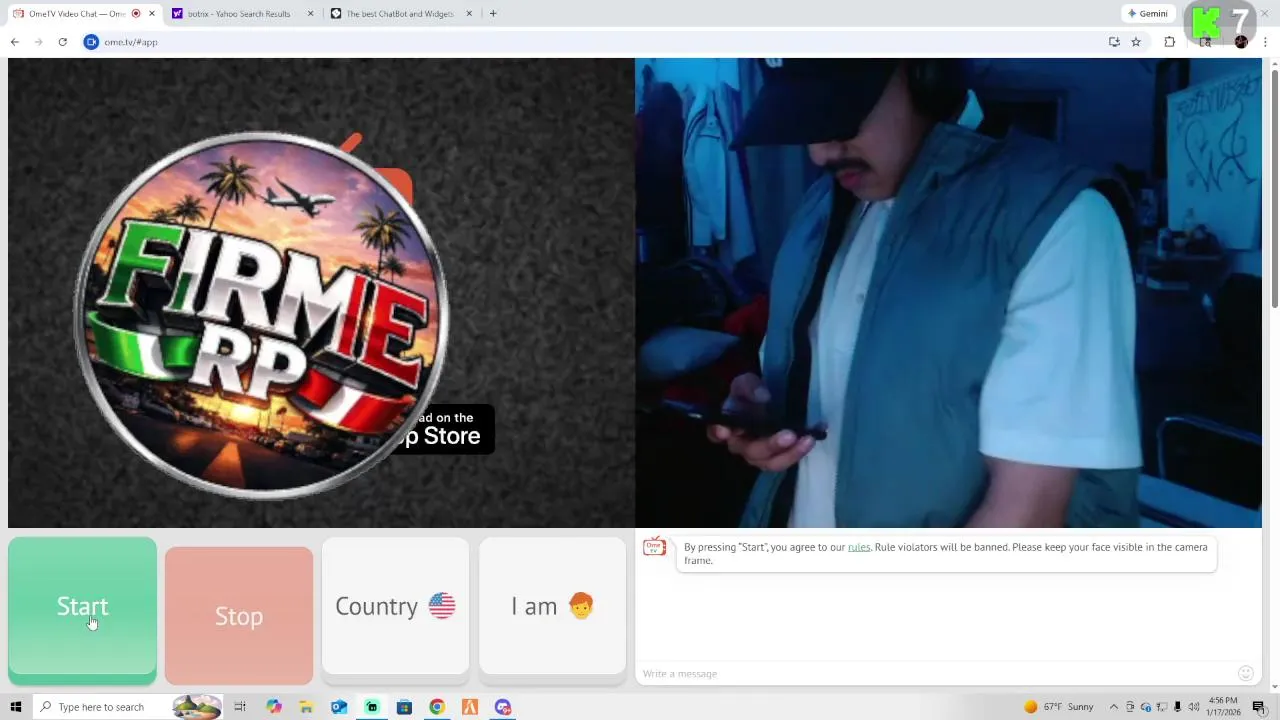Open the Chrome profile avatar

[x=1241, y=42]
